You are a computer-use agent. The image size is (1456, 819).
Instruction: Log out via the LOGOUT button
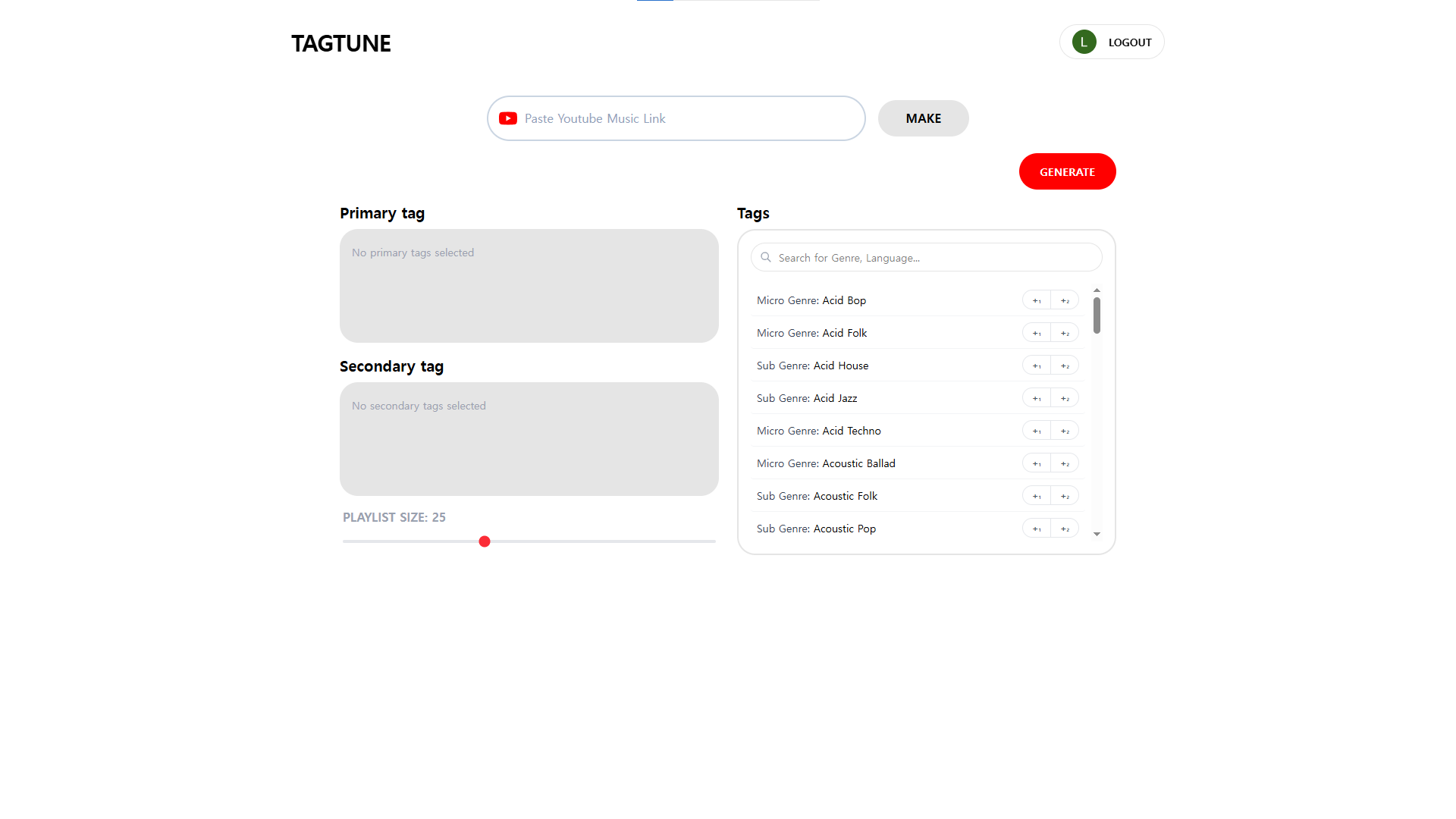[1112, 42]
